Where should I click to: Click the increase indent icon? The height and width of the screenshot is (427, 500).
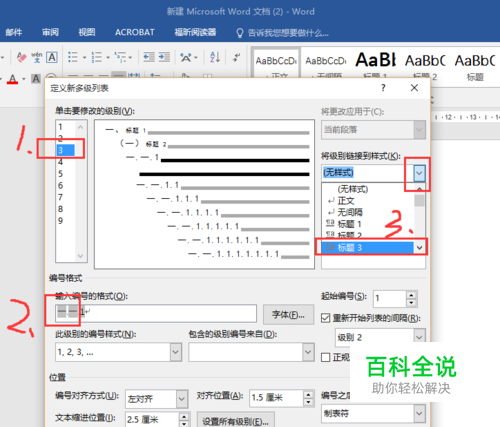point(164,57)
